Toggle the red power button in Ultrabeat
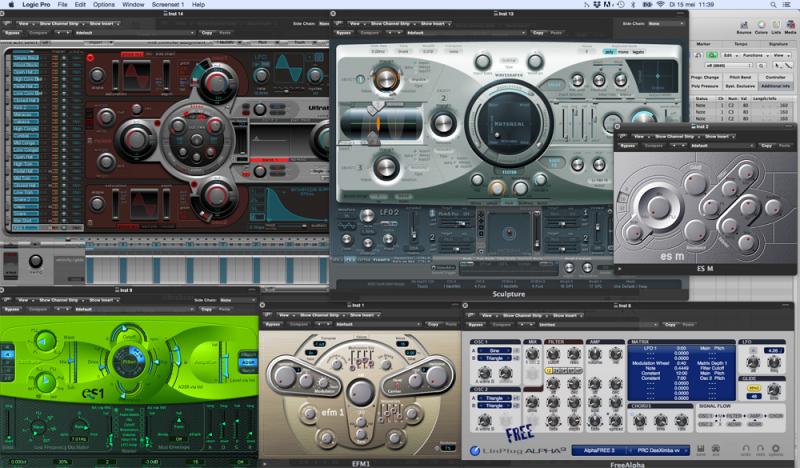Image resolution: width=800 pixels, height=468 pixels. [x=90, y=58]
